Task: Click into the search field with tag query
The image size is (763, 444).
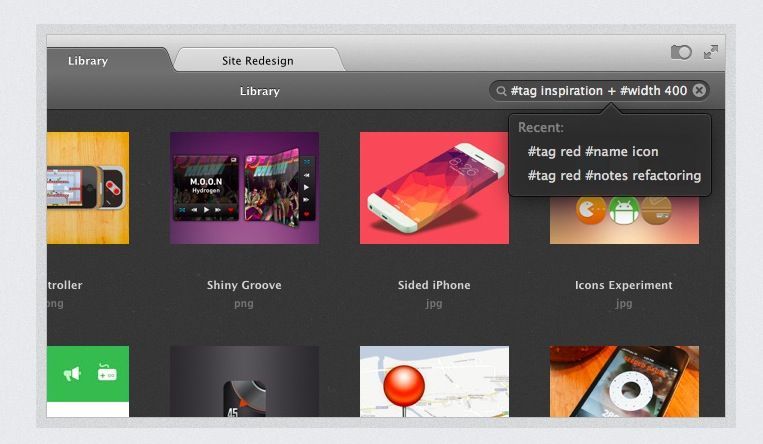Action: coord(598,91)
